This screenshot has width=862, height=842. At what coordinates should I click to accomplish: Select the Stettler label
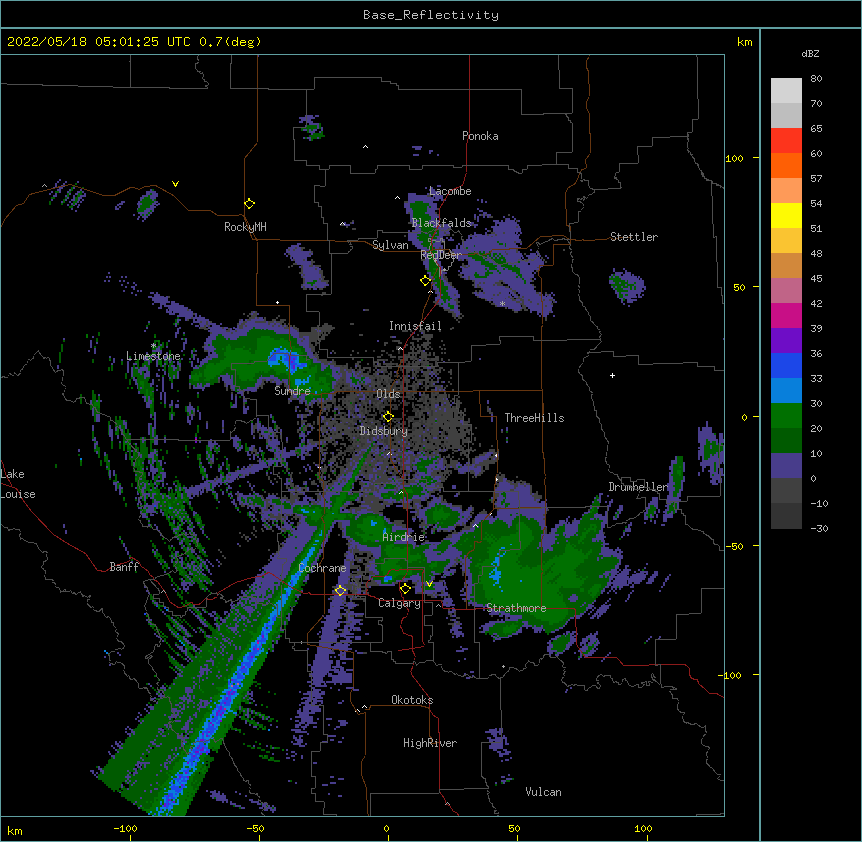(634, 237)
